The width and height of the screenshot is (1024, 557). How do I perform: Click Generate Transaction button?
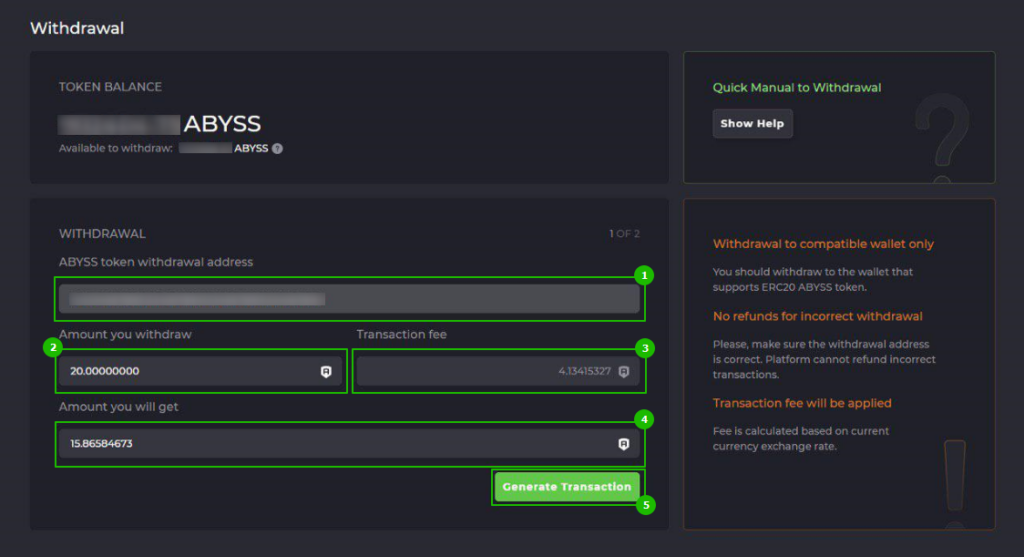567,486
